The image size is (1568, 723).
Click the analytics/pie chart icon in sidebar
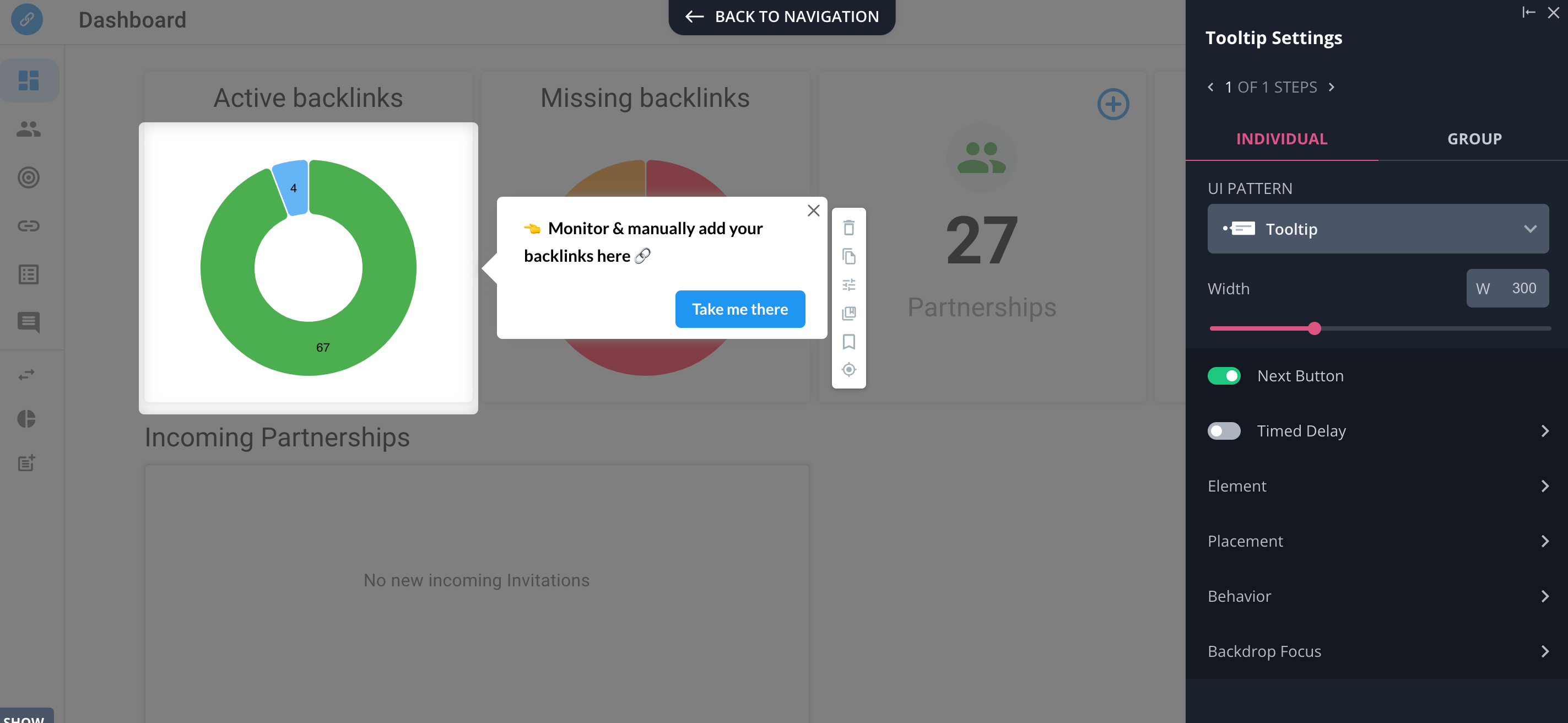[x=27, y=417]
